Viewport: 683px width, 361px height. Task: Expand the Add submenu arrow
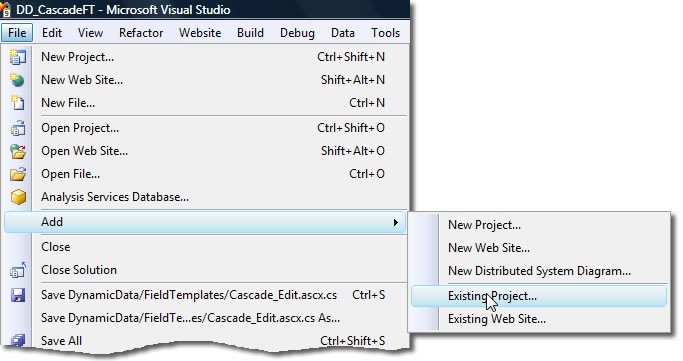pyautogui.click(x=396, y=223)
